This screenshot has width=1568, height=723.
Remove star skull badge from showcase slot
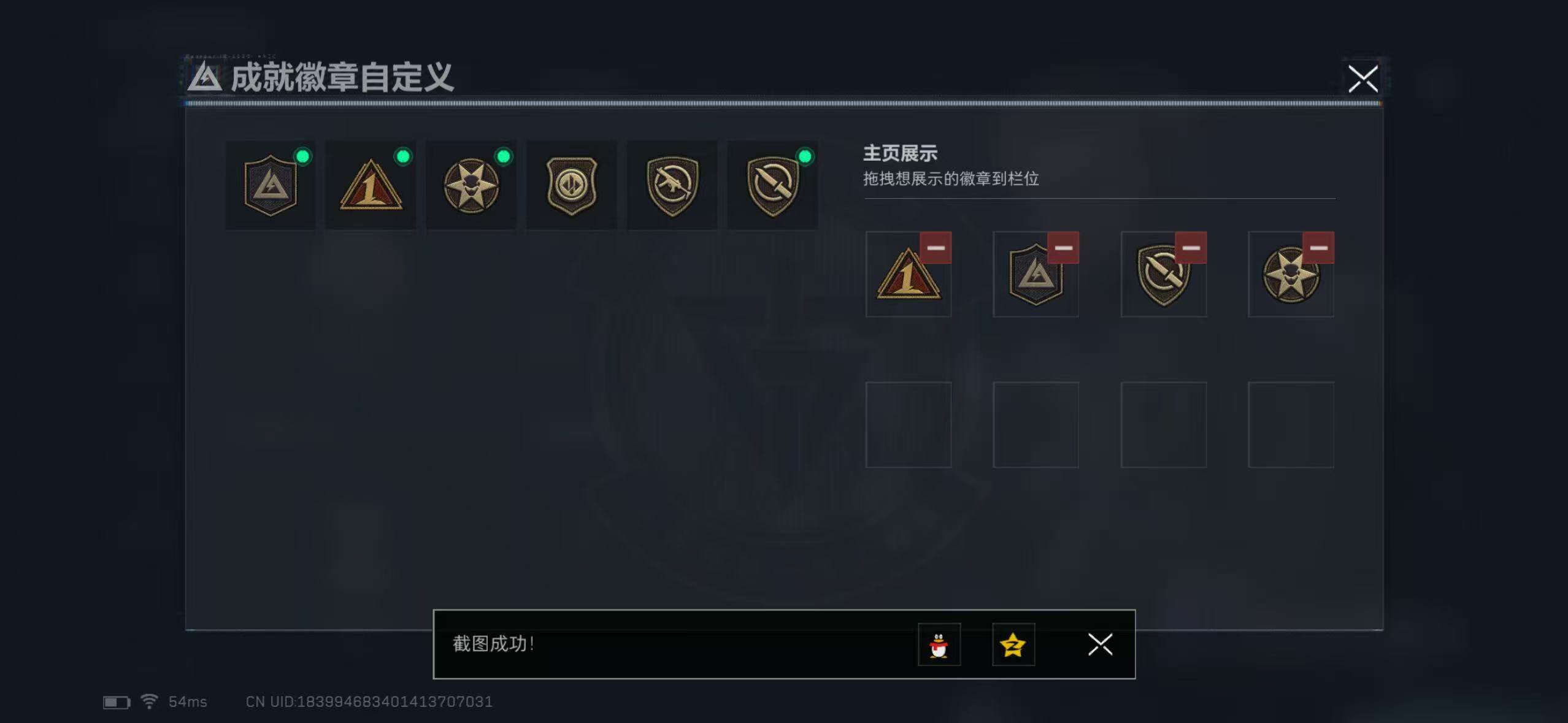click(x=1318, y=248)
